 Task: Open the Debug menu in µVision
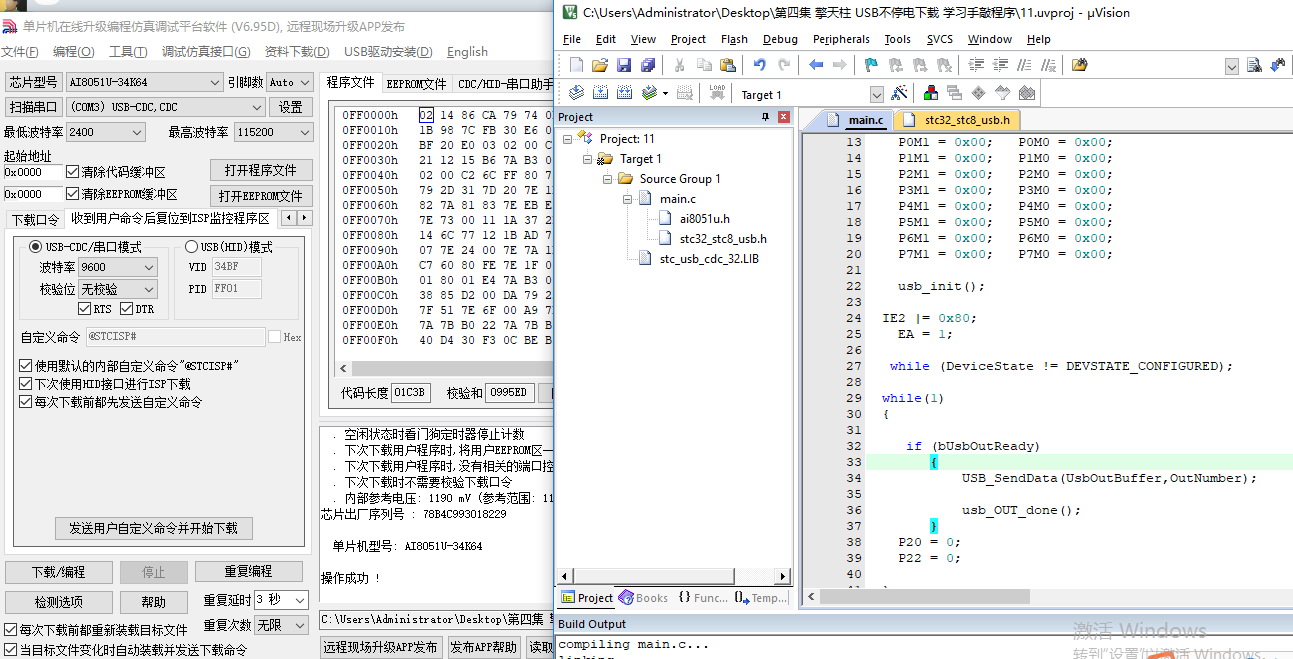tap(780, 39)
